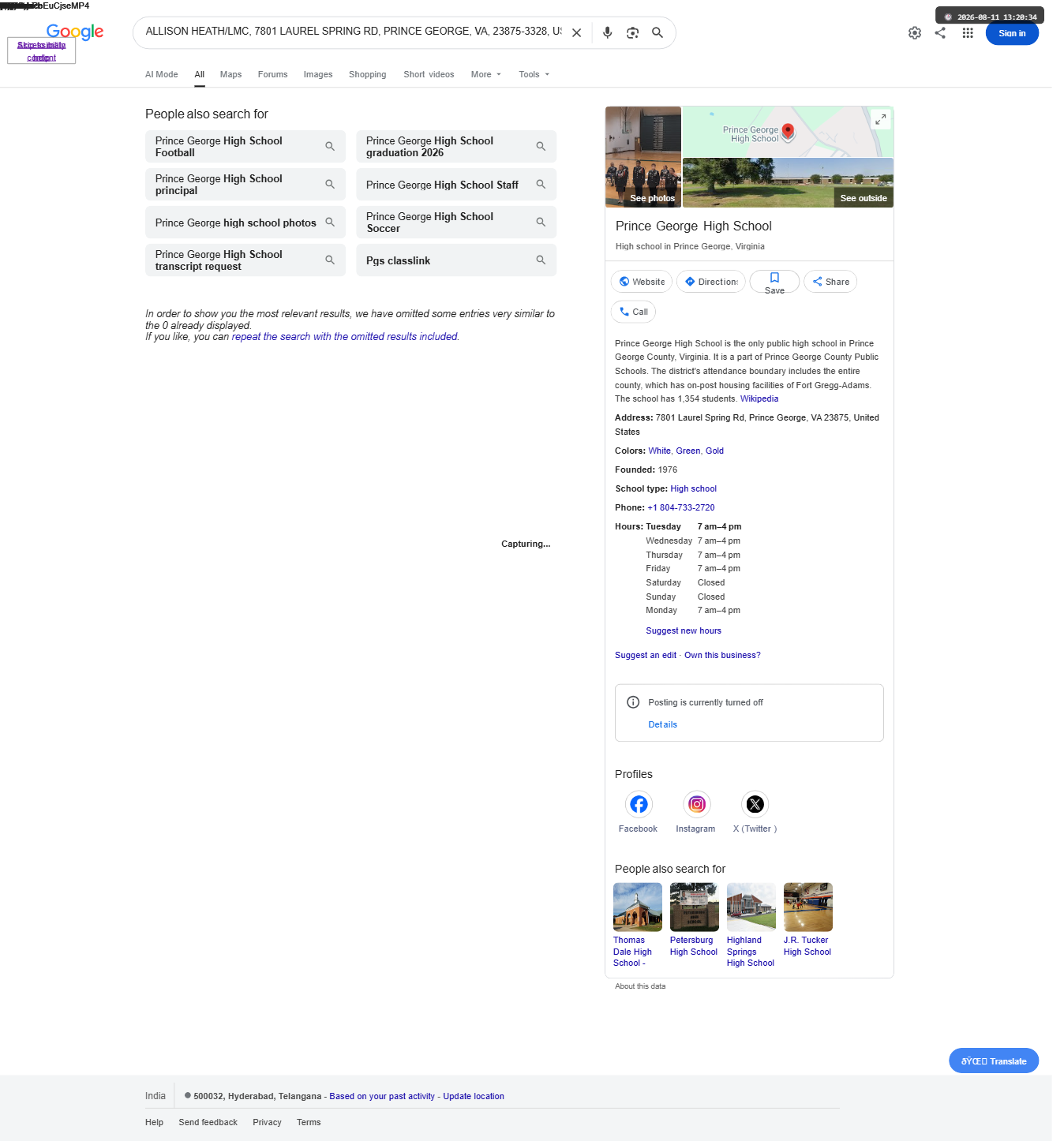
Task: Click Update location in footer
Action: point(474,1097)
